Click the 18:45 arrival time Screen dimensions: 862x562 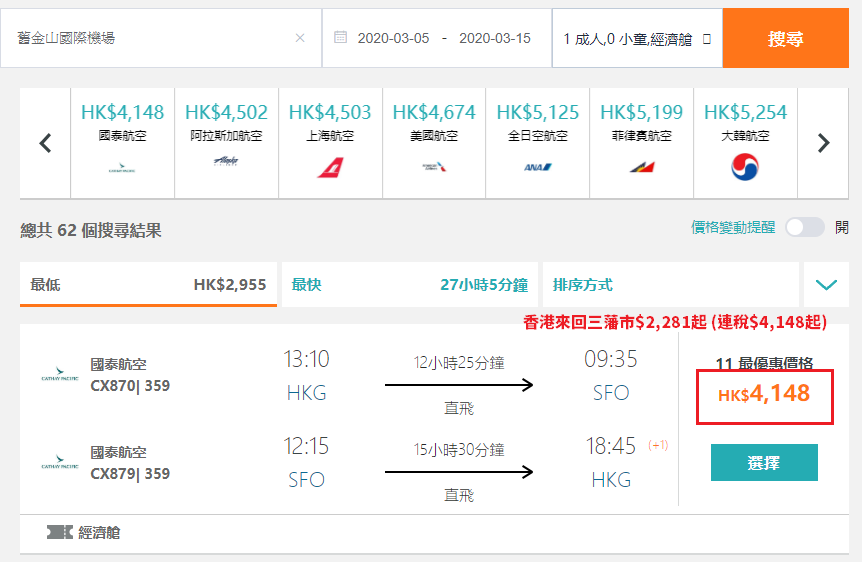click(611, 446)
